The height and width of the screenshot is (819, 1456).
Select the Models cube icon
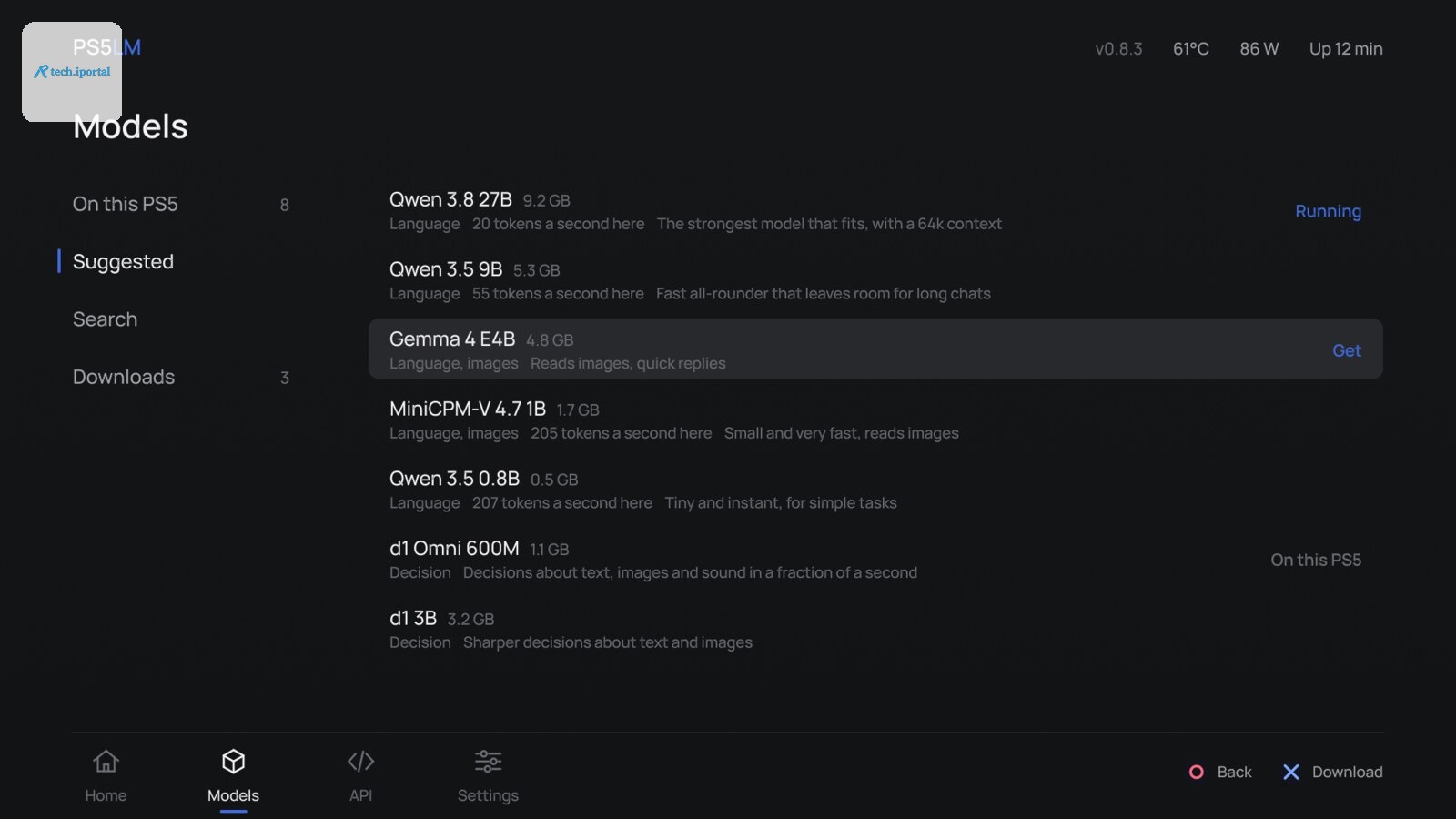233,761
